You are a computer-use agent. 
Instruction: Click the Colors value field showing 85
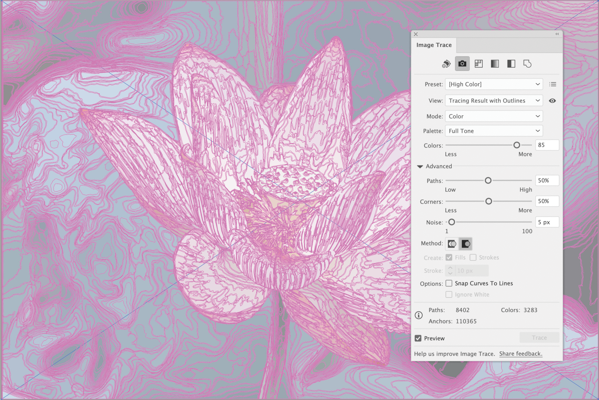pyautogui.click(x=547, y=145)
